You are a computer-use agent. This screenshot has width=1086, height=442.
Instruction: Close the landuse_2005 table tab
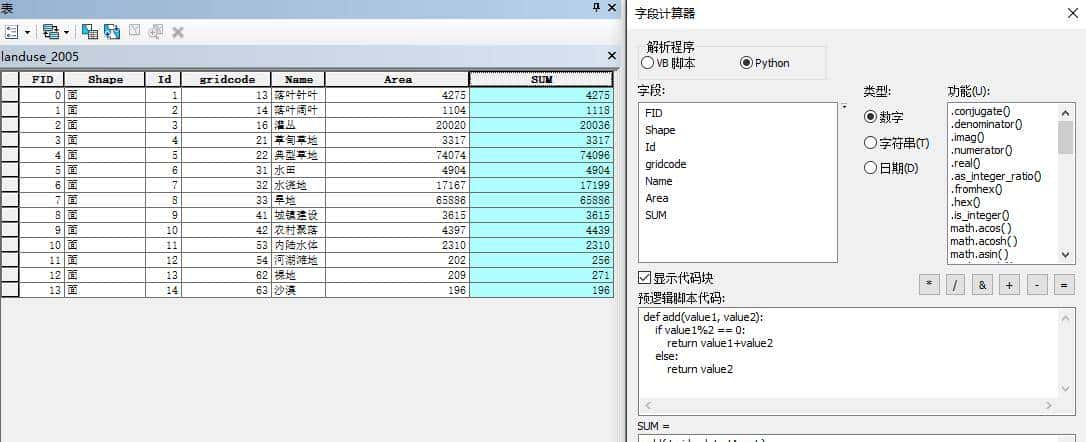pos(612,55)
